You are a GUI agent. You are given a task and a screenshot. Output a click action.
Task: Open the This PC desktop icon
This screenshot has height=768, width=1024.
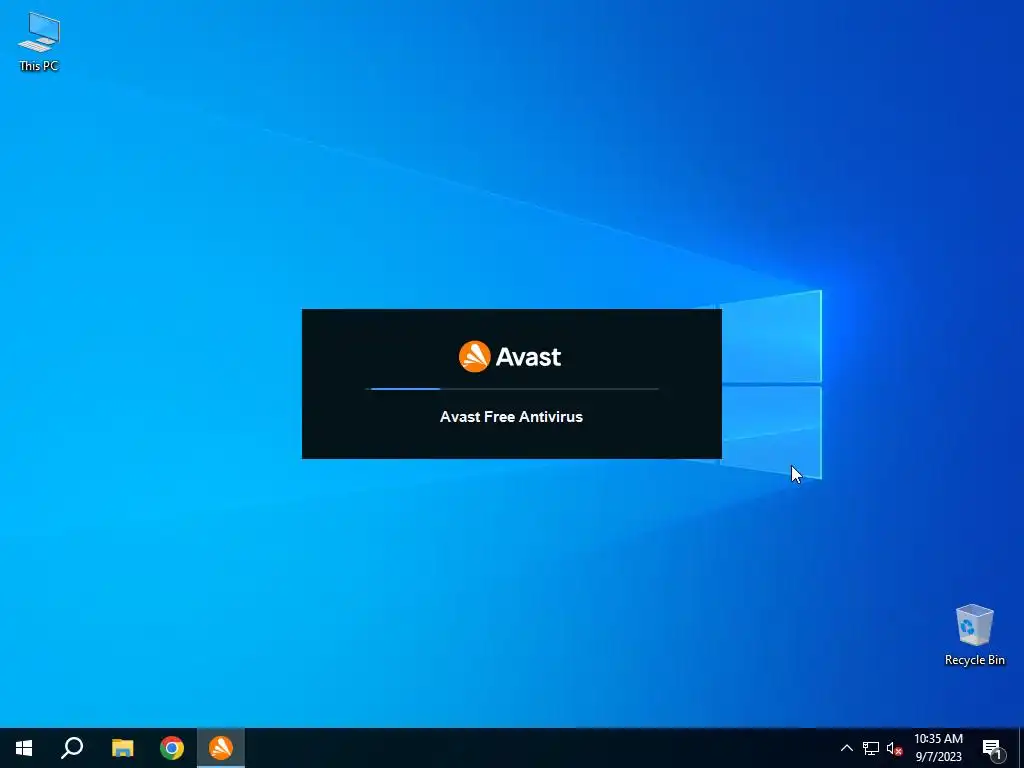coord(39,41)
